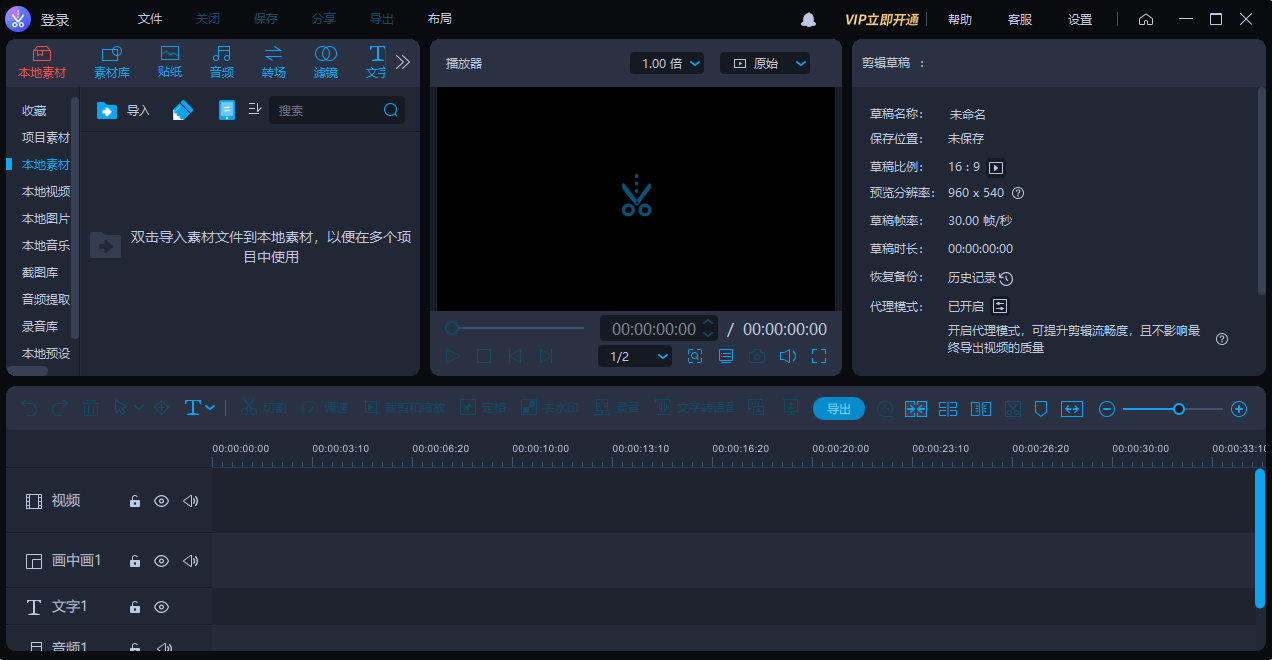Enter fullscreen preview
1272x660 pixels.
coord(819,356)
